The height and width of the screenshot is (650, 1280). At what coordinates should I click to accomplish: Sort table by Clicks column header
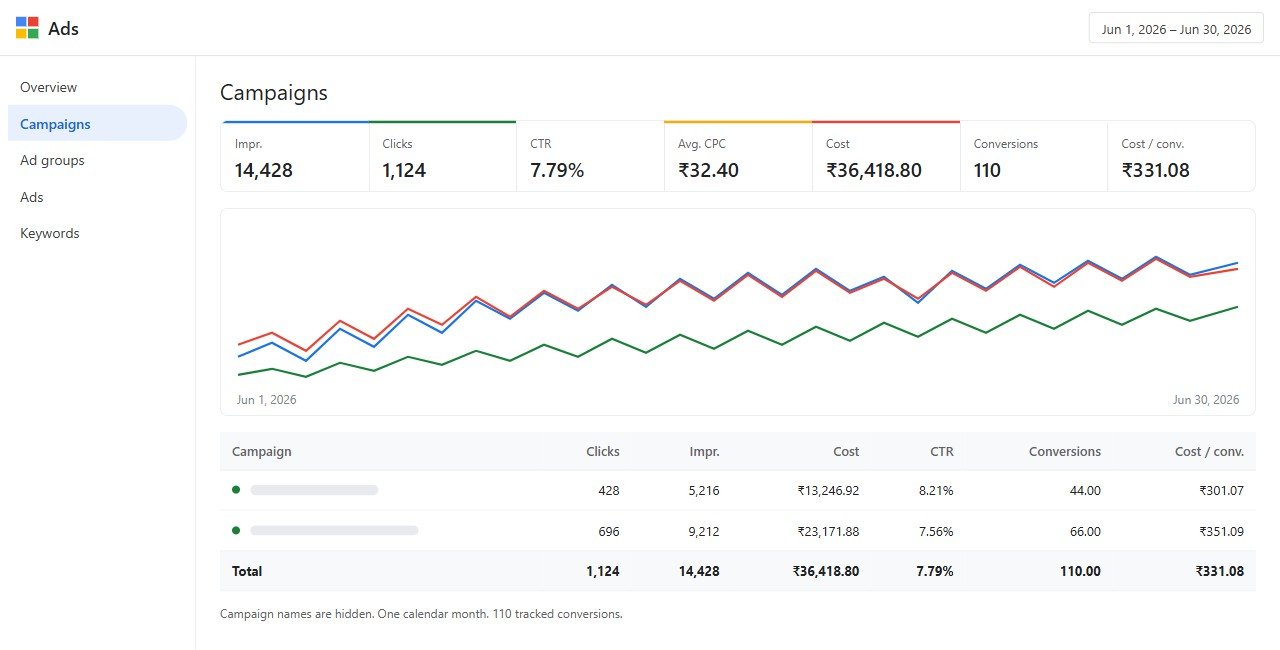[603, 451]
